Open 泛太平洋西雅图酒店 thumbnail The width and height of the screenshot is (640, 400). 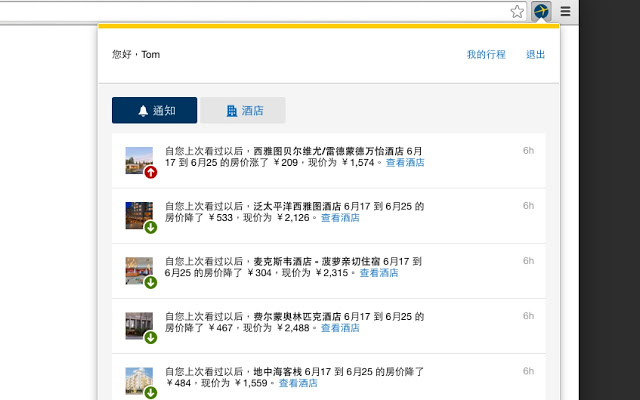[139, 216]
